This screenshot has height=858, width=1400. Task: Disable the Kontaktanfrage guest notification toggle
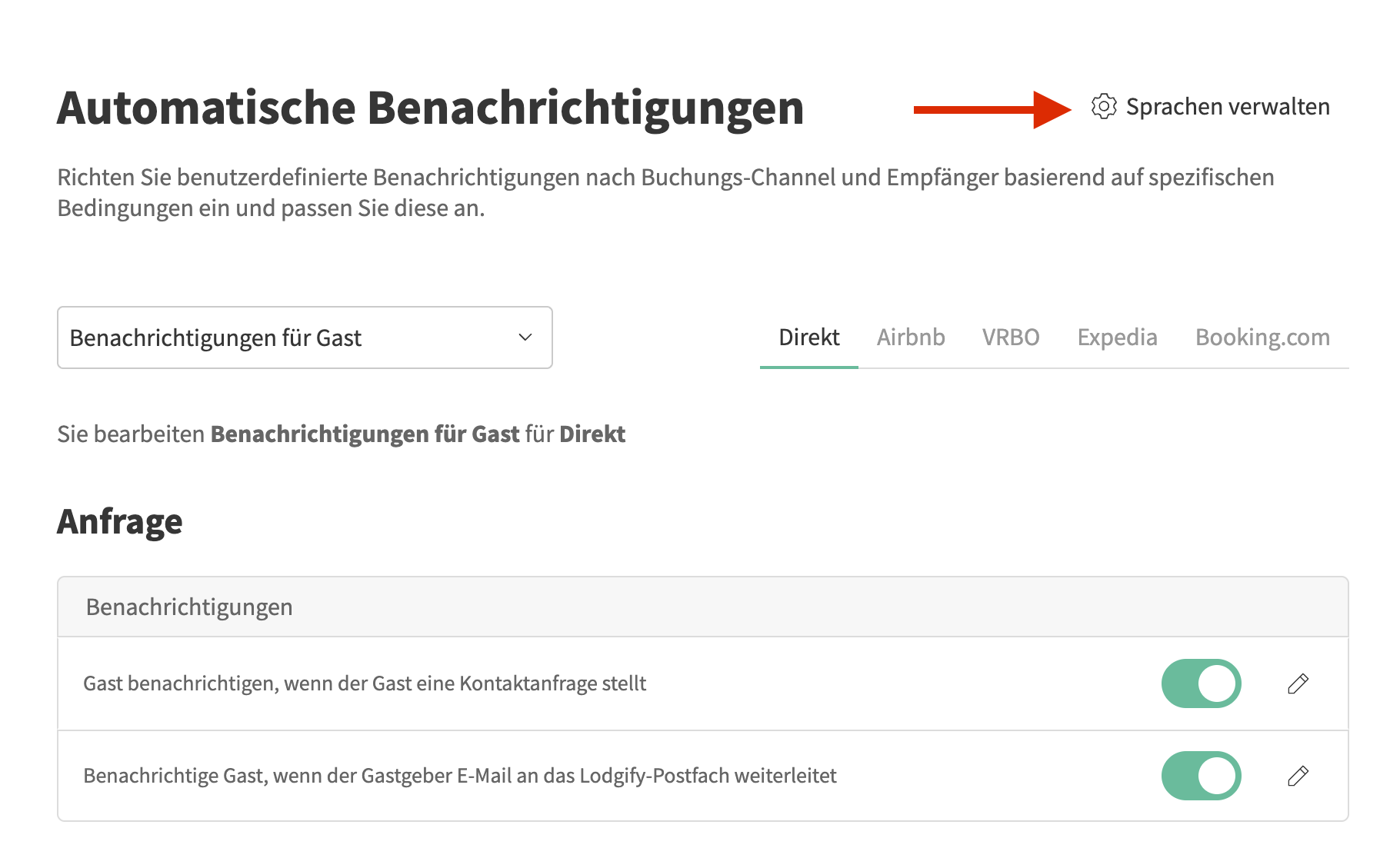tap(1200, 683)
